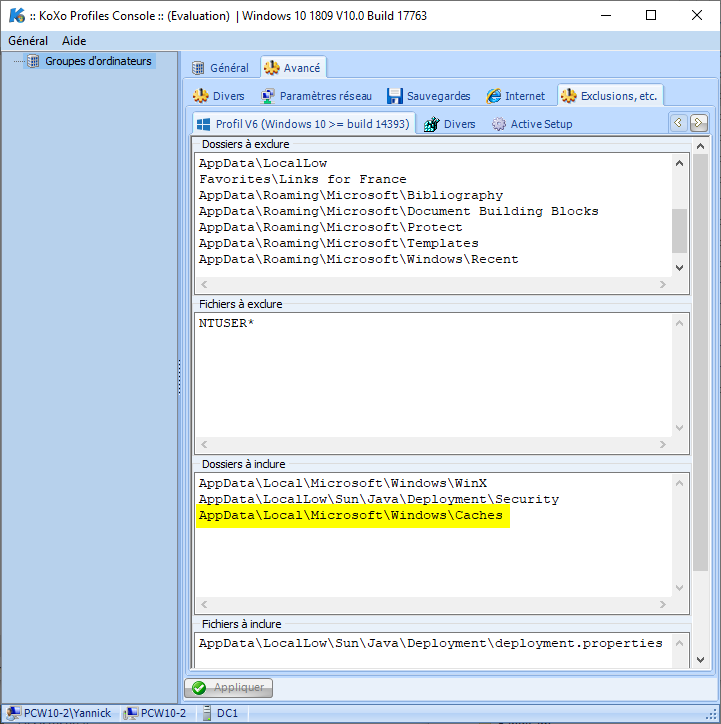Image resolution: width=721 pixels, height=724 pixels.
Task: Select the Exclusions, etc. tab
Action: tap(610, 96)
